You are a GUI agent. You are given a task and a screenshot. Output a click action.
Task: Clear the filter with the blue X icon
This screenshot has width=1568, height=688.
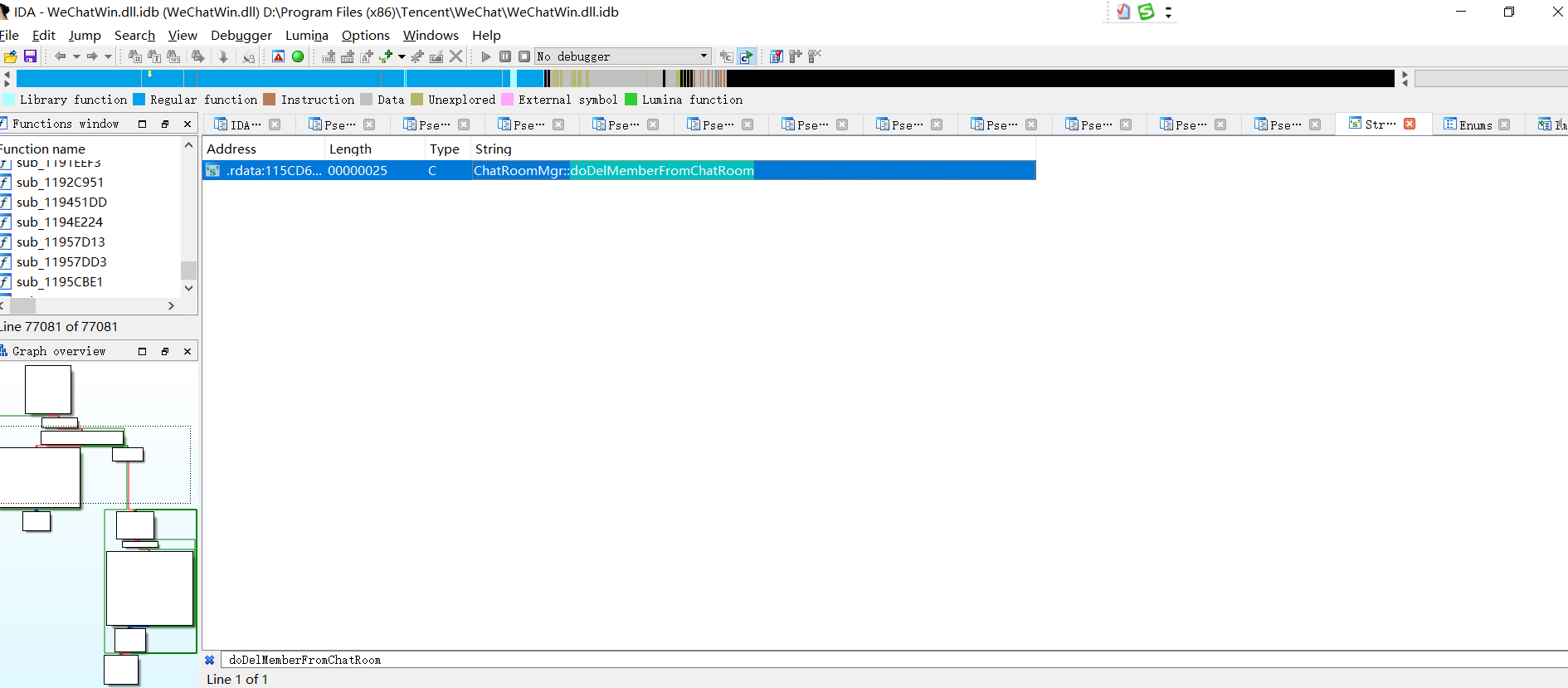210,660
